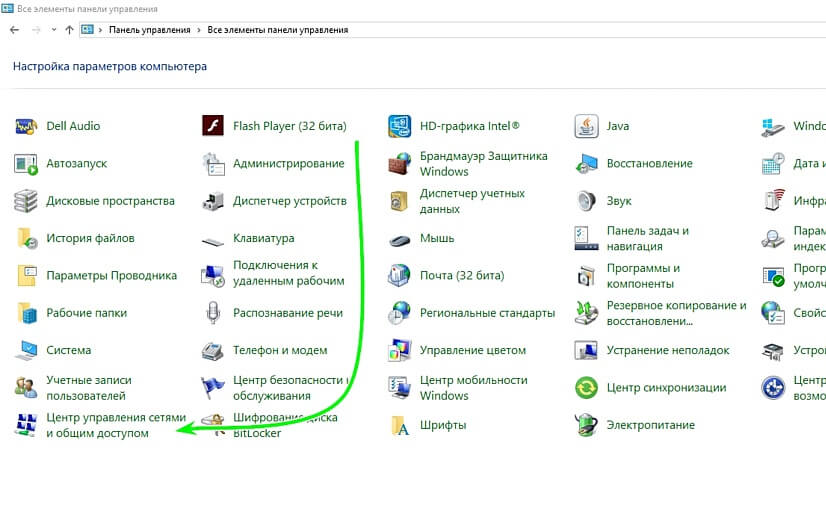Viewport: 826px width, 505px height.
Task: Open the Dell Audio icon
Action: click(x=26, y=127)
